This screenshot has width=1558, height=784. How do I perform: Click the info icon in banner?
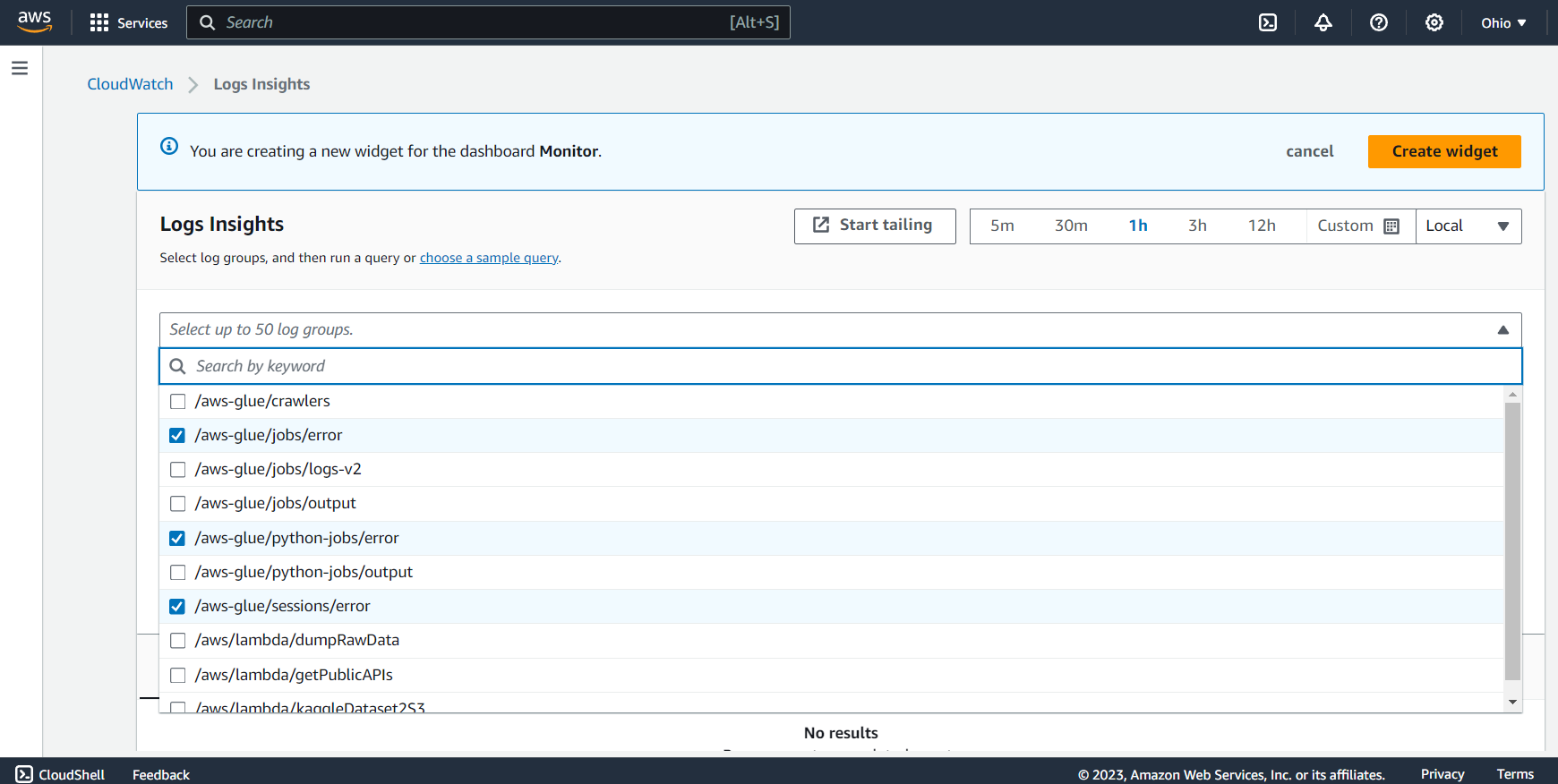[169, 146]
